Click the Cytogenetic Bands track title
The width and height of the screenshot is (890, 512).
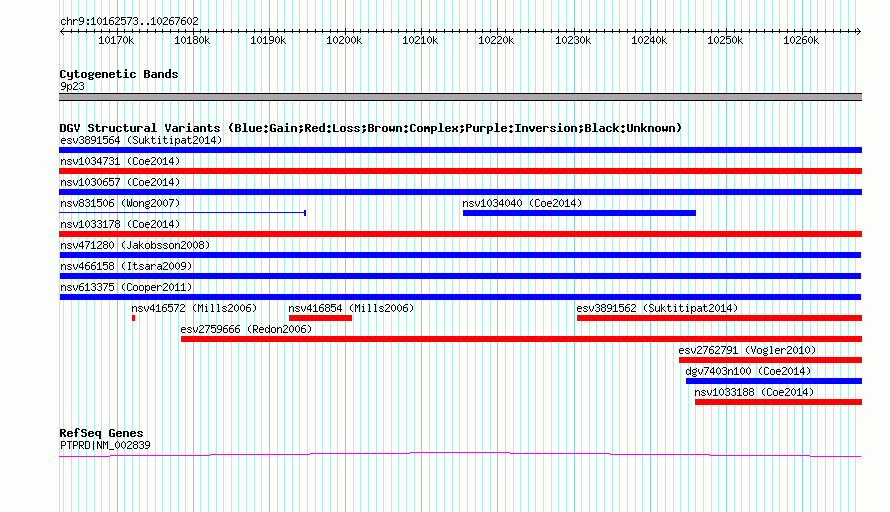pyautogui.click(x=119, y=74)
